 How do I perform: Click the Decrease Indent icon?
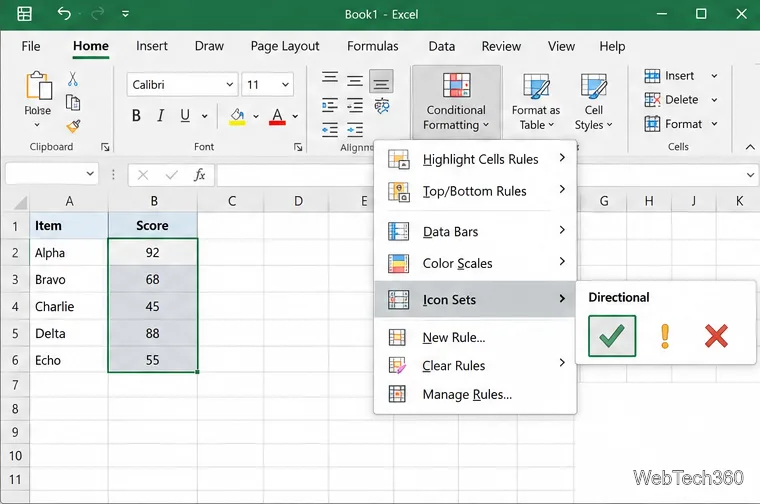click(330, 129)
